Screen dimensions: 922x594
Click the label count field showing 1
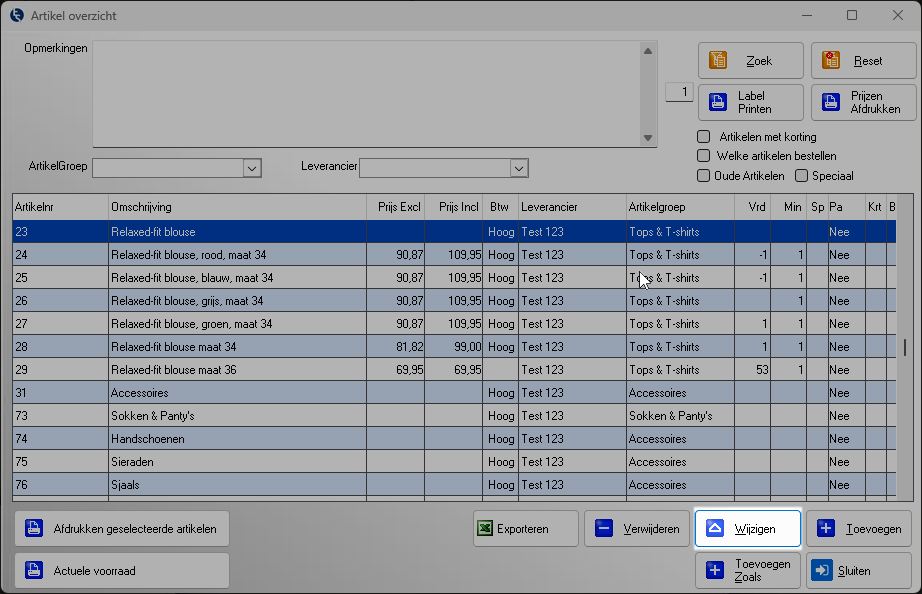(x=679, y=92)
